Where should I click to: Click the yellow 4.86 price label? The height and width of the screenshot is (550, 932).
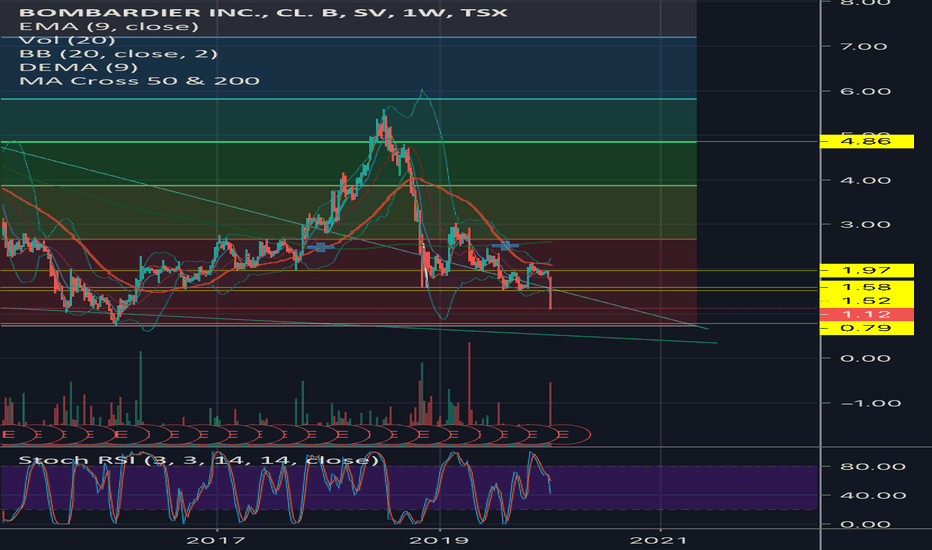(867, 142)
